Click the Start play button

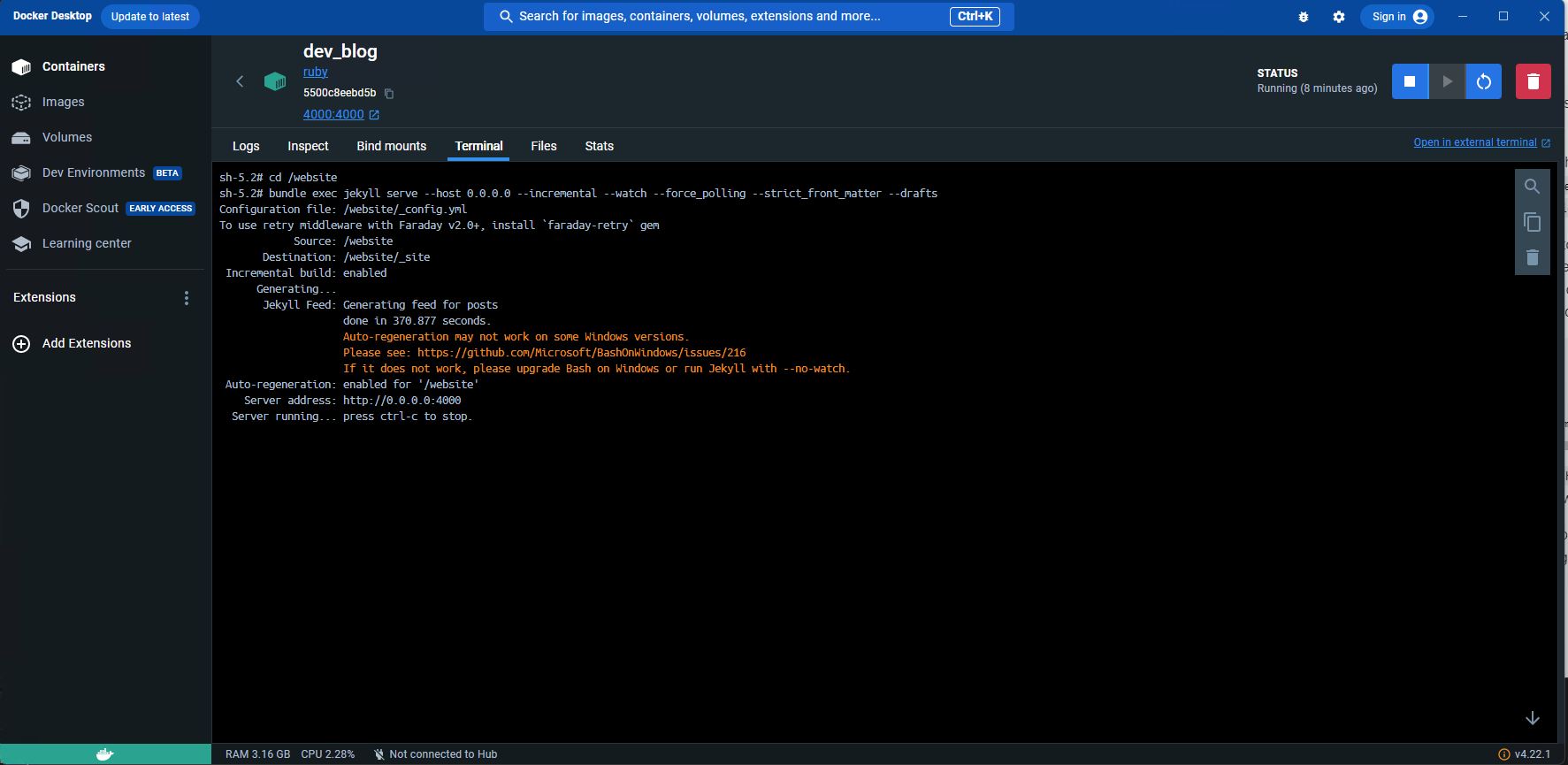click(x=1447, y=81)
